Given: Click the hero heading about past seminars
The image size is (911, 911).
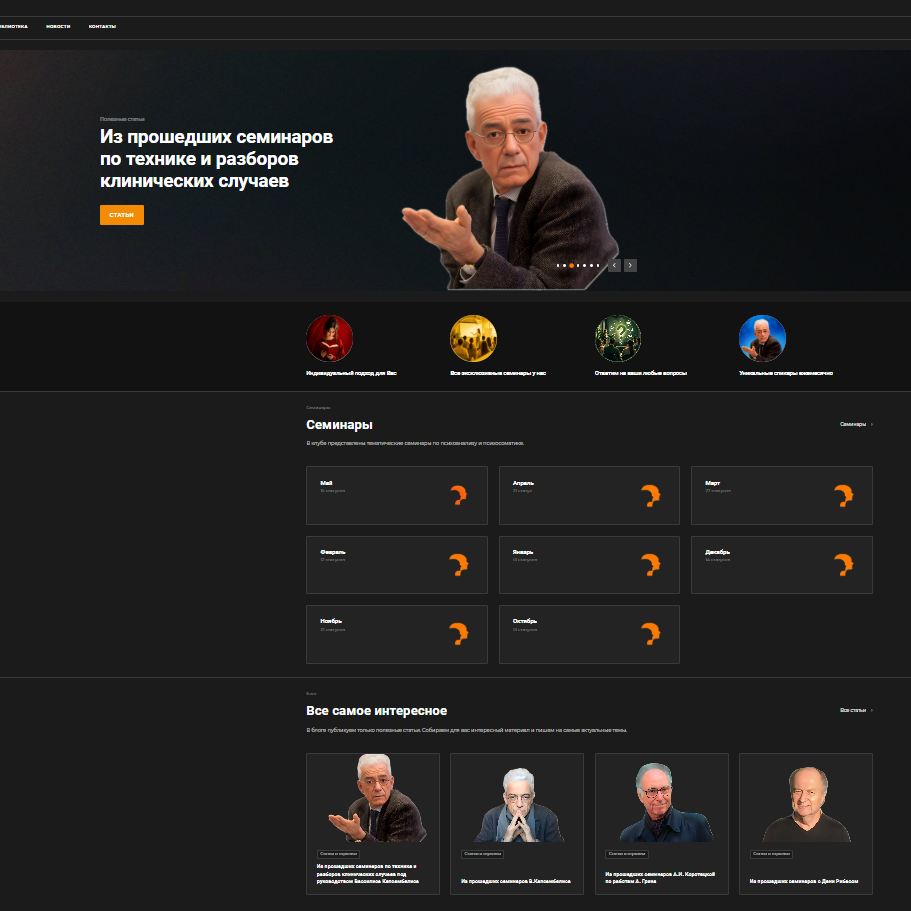Looking at the screenshot, I should click(x=216, y=159).
